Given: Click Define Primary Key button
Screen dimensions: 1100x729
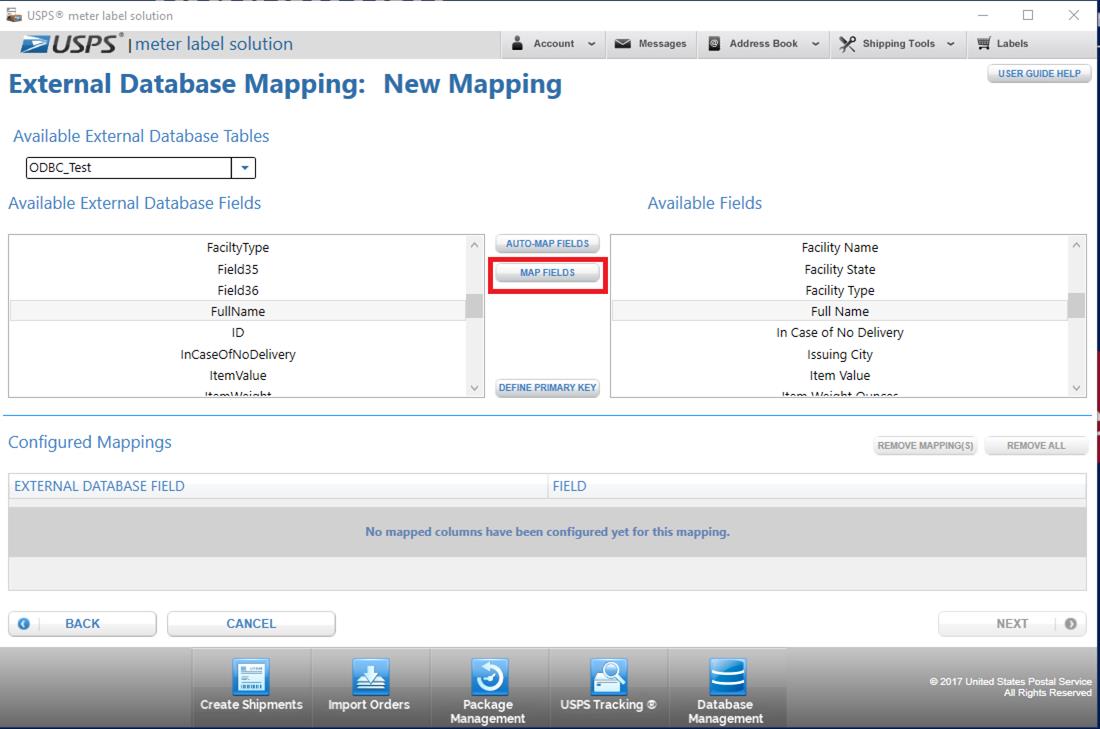Looking at the screenshot, I should click(547, 388).
